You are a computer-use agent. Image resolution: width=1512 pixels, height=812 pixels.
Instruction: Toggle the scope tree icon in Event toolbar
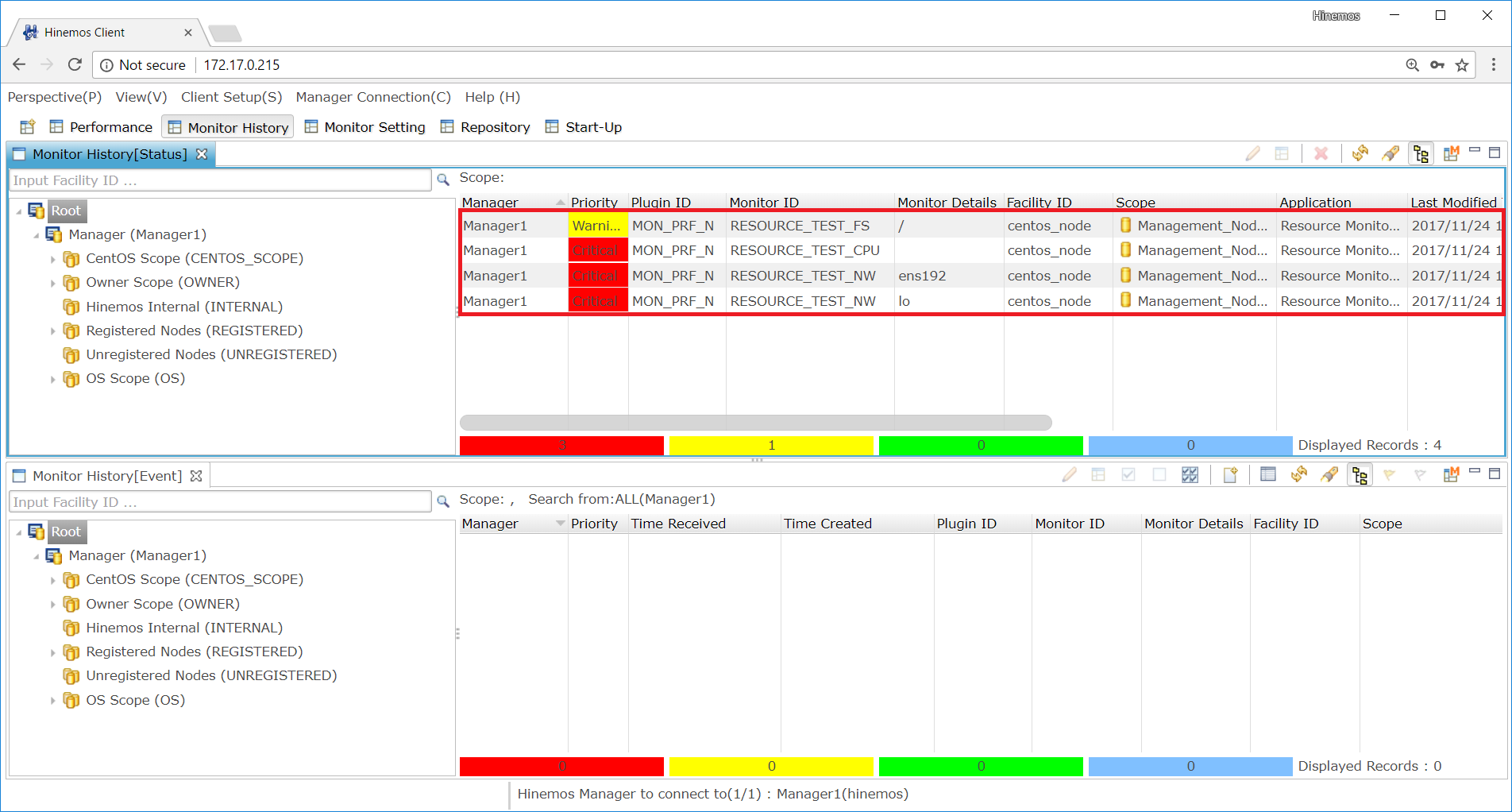click(x=1360, y=475)
